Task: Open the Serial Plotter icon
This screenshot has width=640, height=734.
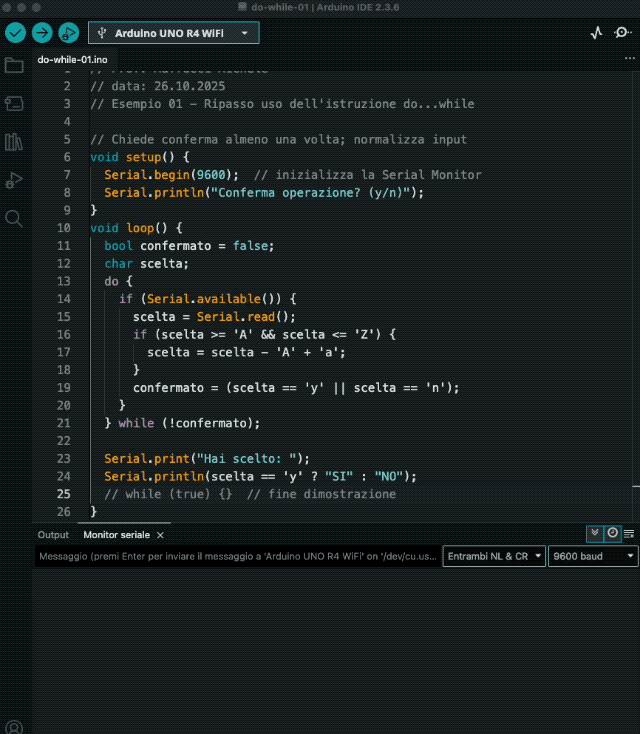Action: click(x=597, y=33)
